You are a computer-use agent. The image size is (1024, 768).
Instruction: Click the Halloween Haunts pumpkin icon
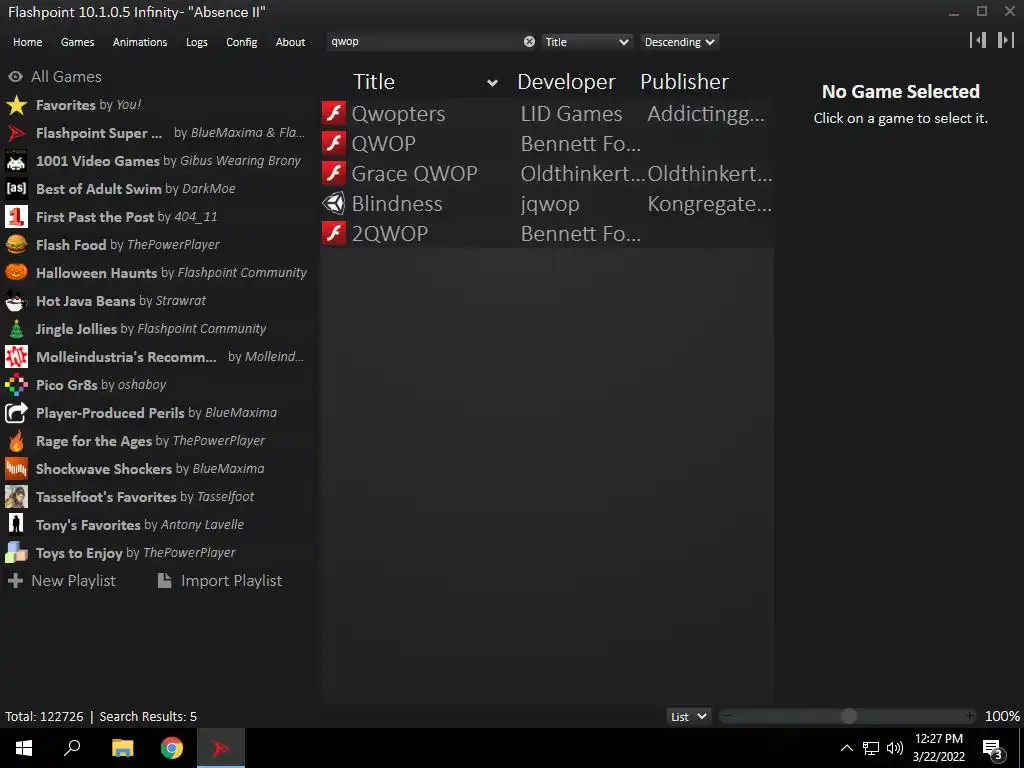point(16,273)
